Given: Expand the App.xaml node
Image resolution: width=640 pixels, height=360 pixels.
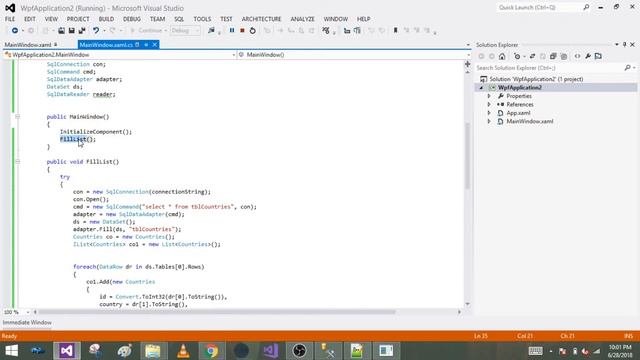Looking at the screenshot, I should [489, 113].
